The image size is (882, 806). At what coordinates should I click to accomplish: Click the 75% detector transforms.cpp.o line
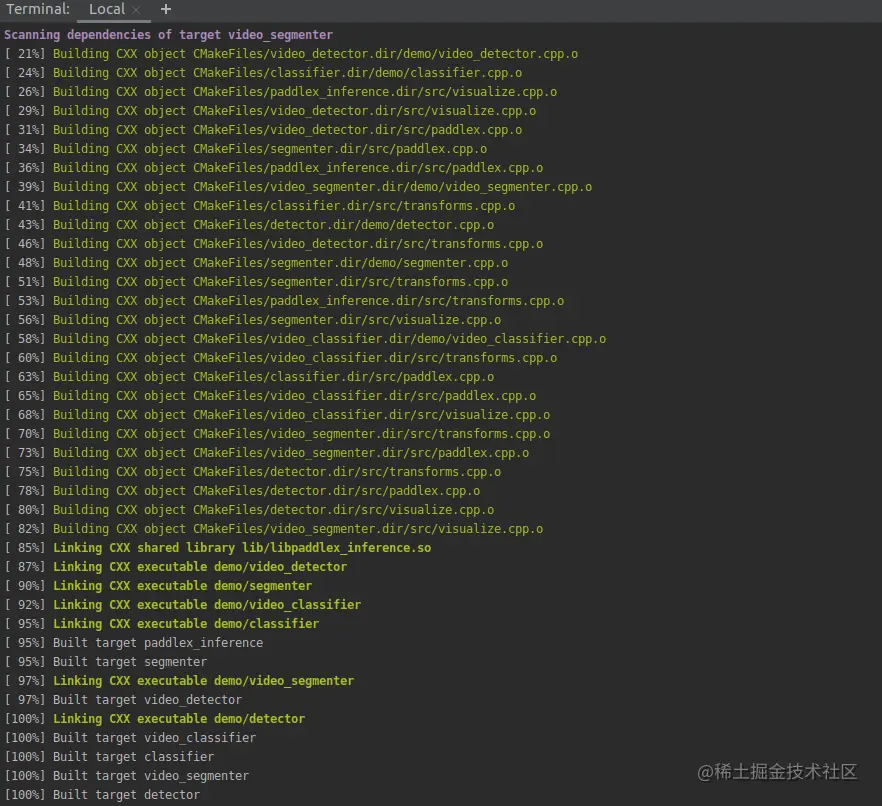pyautogui.click(x=253, y=472)
